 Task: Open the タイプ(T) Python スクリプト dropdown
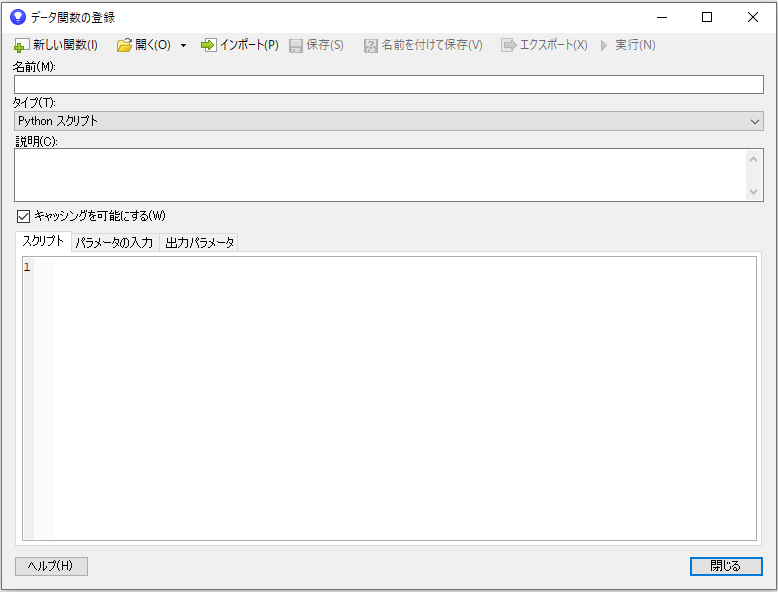[x=389, y=121]
